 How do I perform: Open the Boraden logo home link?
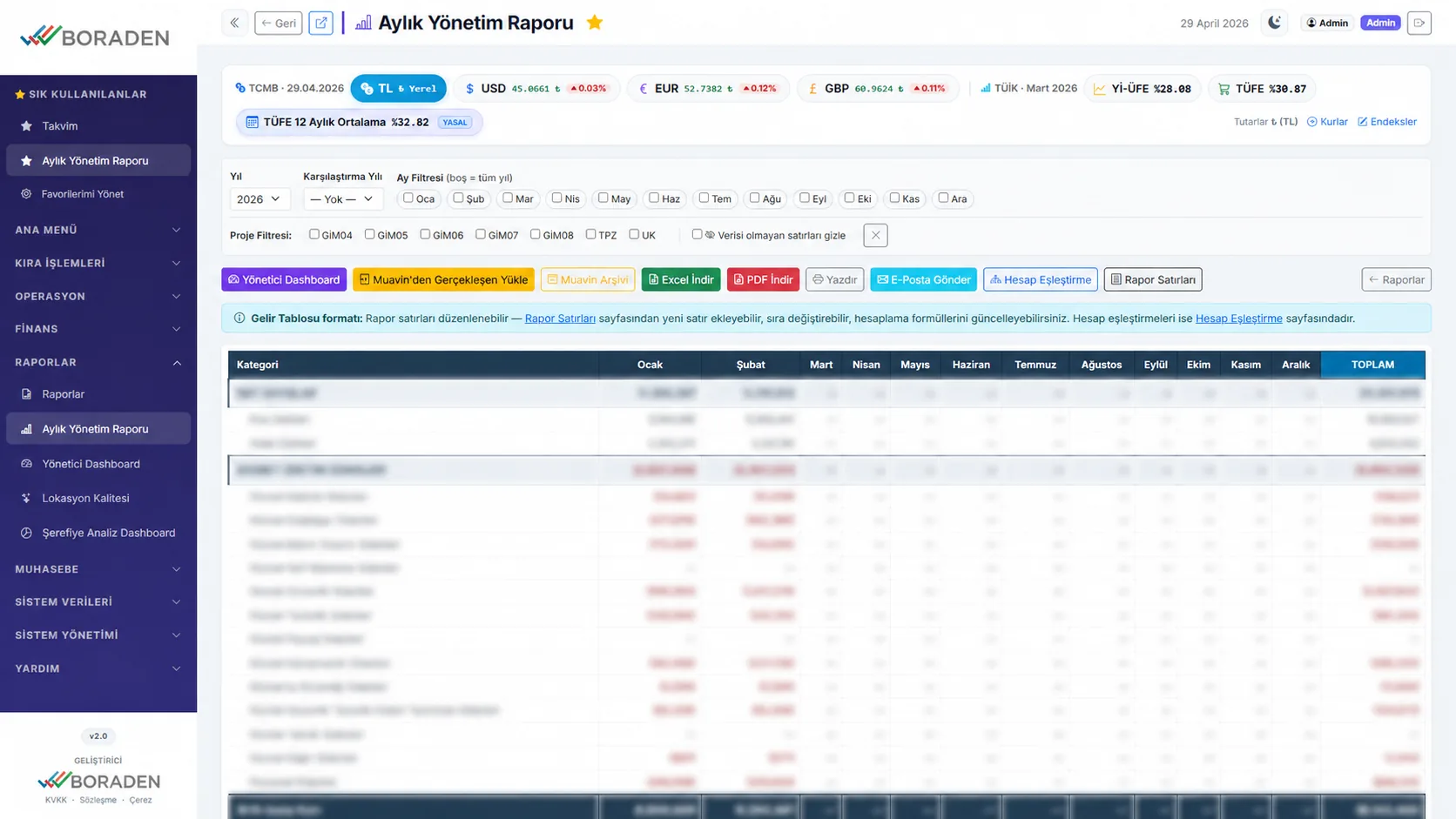[x=95, y=37]
